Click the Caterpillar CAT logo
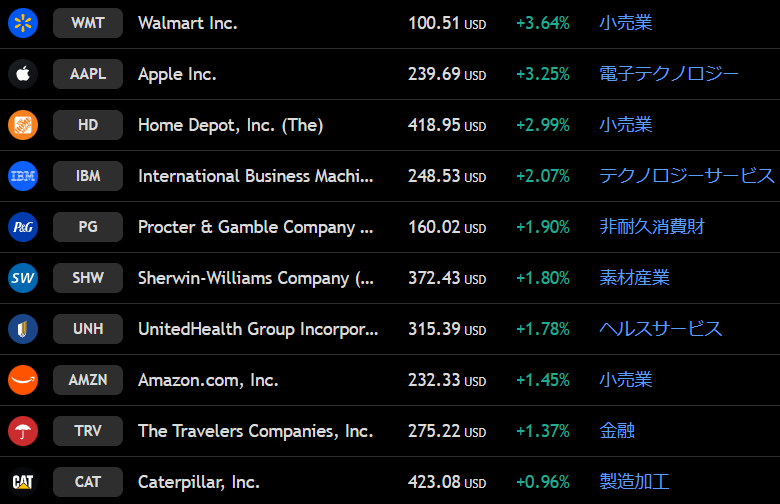 click(x=23, y=482)
